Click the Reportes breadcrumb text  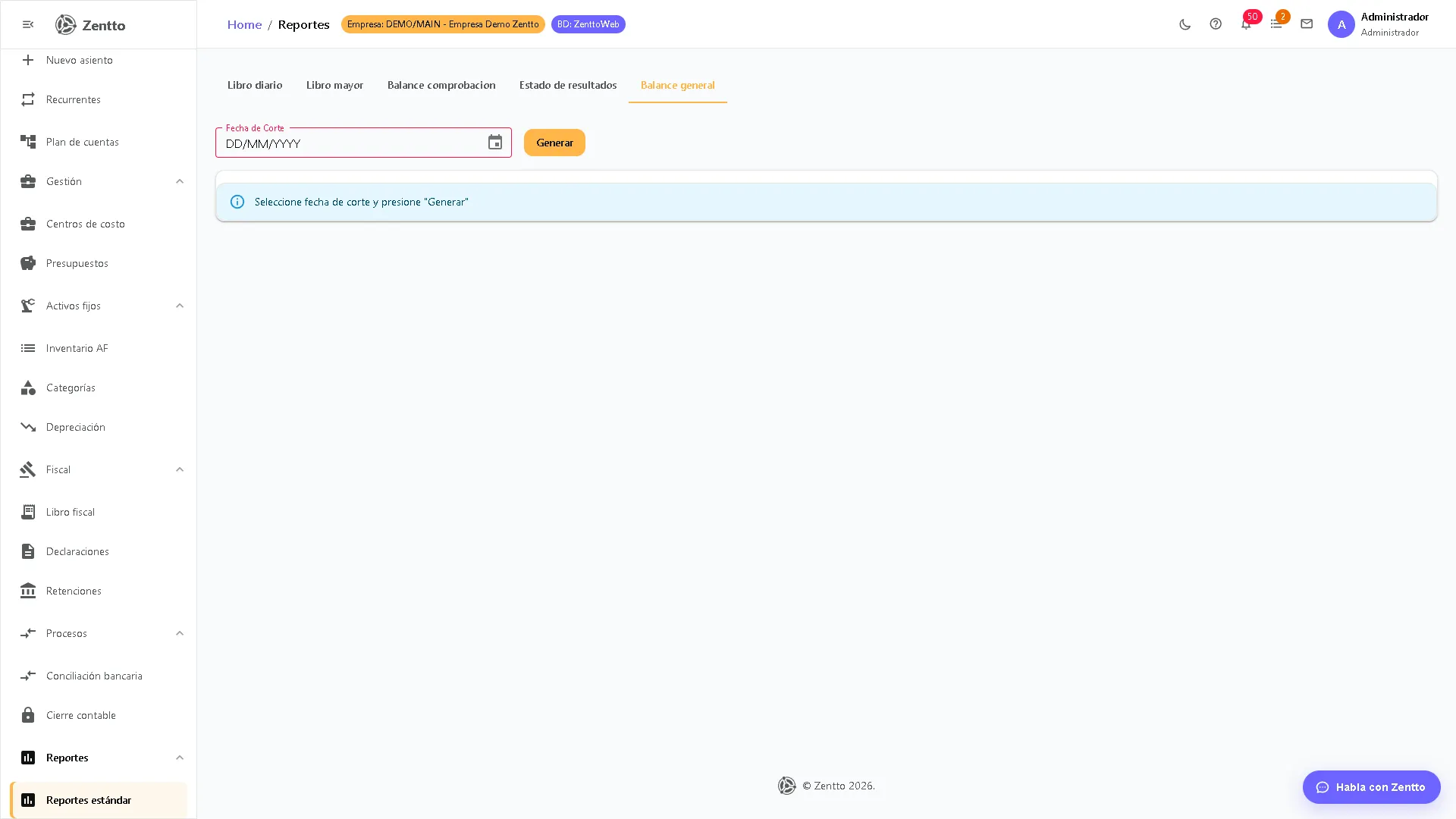[x=303, y=24]
